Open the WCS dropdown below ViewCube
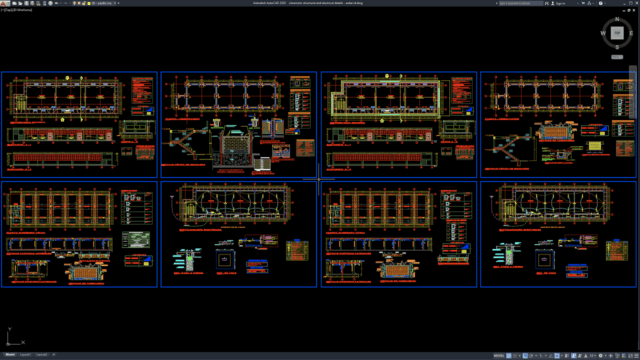640x360 pixels. click(617, 57)
